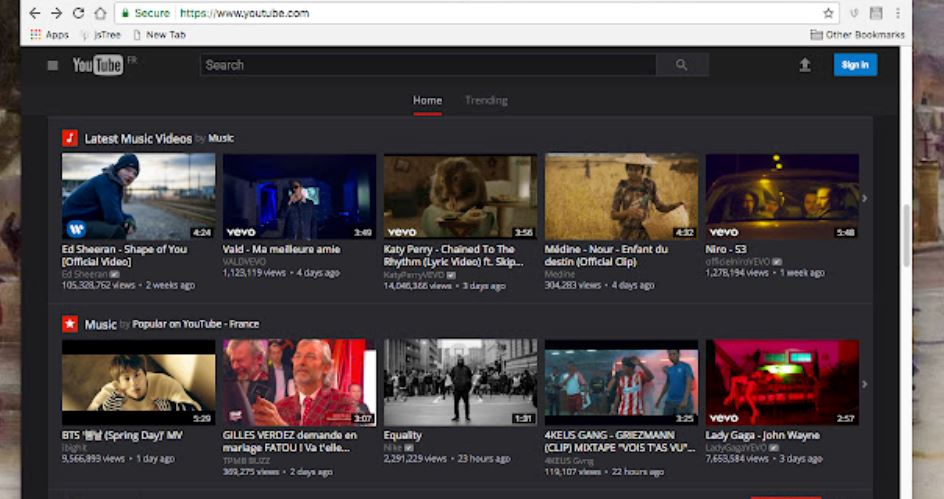This screenshot has width=944, height=499.
Task: Click 'Popular on YouTube - France' channel link
Action: tap(196, 324)
